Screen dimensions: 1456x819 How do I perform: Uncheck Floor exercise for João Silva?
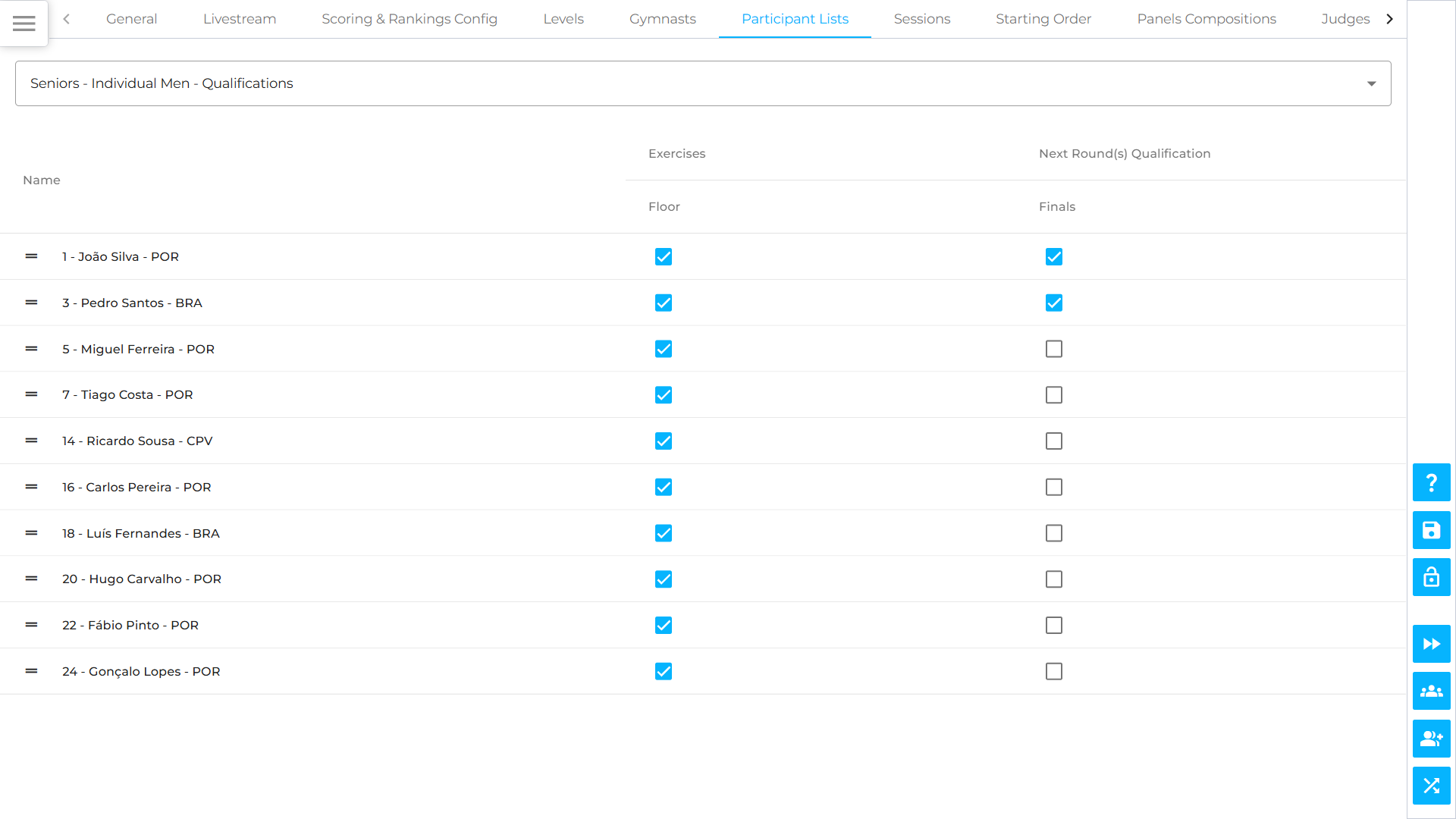pyautogui.click(x=664, y=257)
